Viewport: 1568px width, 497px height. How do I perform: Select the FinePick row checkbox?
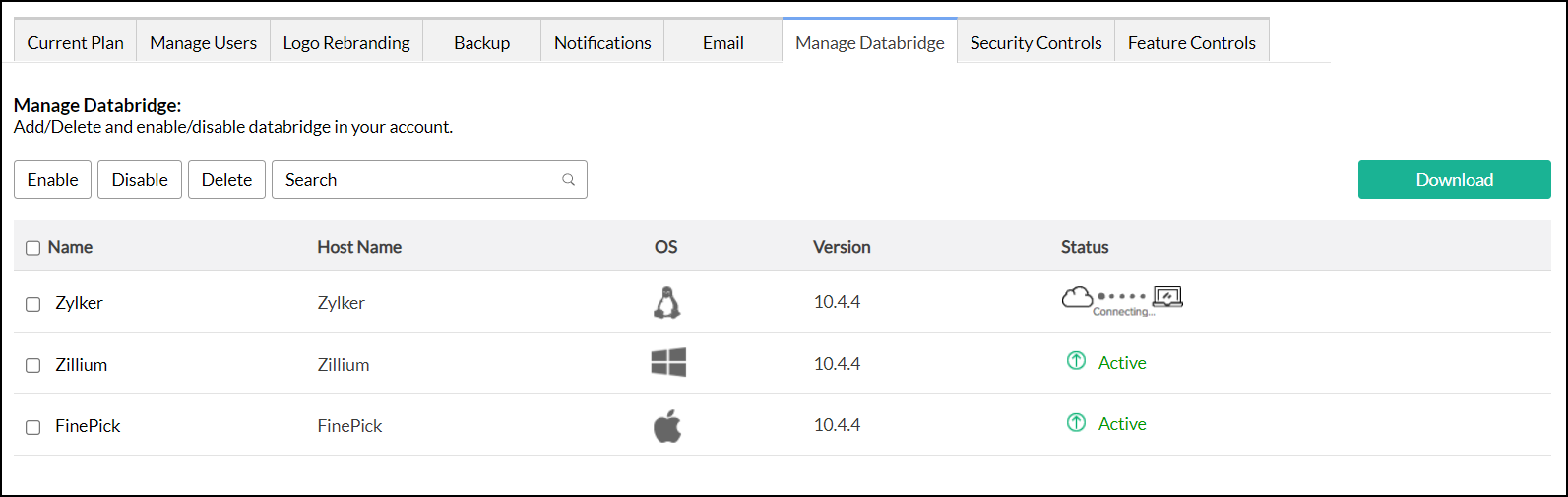point(32,427)
